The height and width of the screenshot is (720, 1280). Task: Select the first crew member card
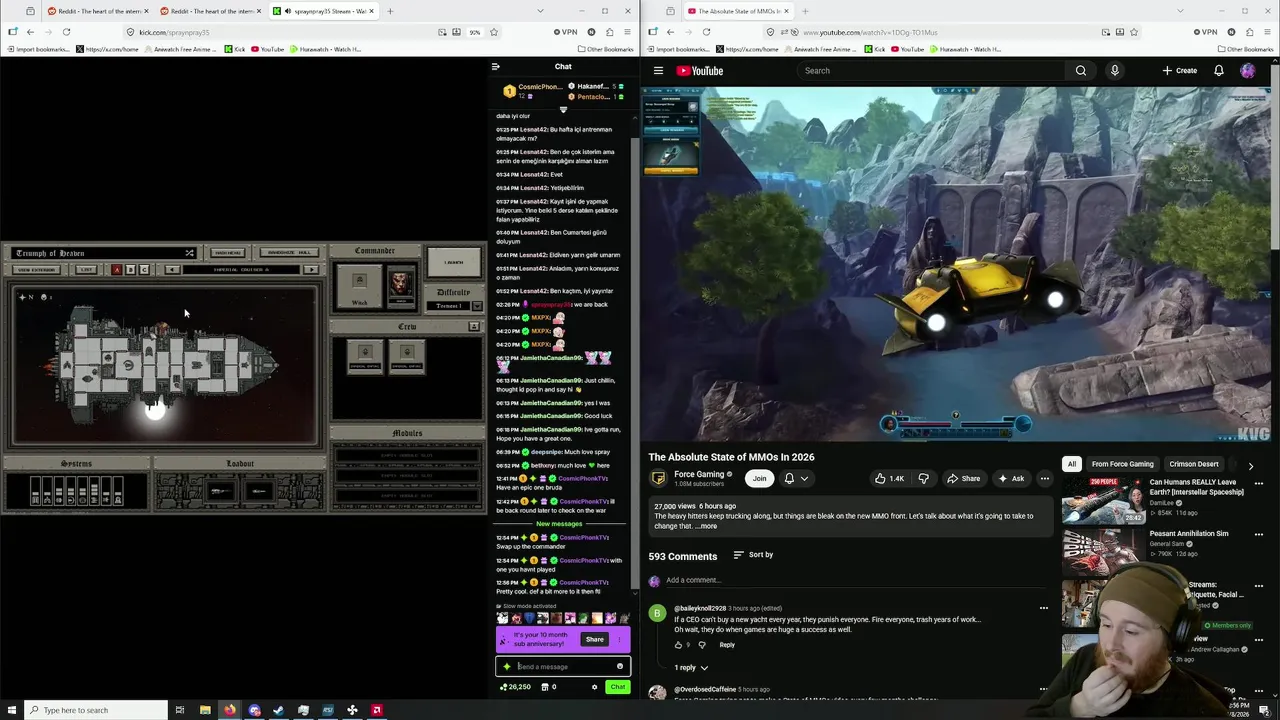[x=365, y=356]
